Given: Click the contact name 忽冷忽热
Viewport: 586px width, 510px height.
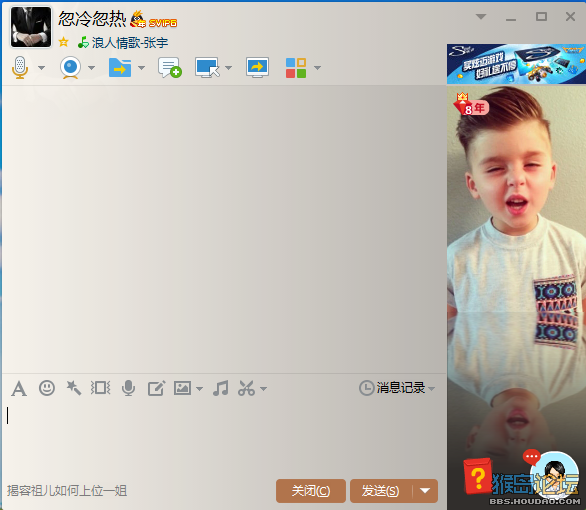Looking at the screenshot, I should [x=92, y=19].
